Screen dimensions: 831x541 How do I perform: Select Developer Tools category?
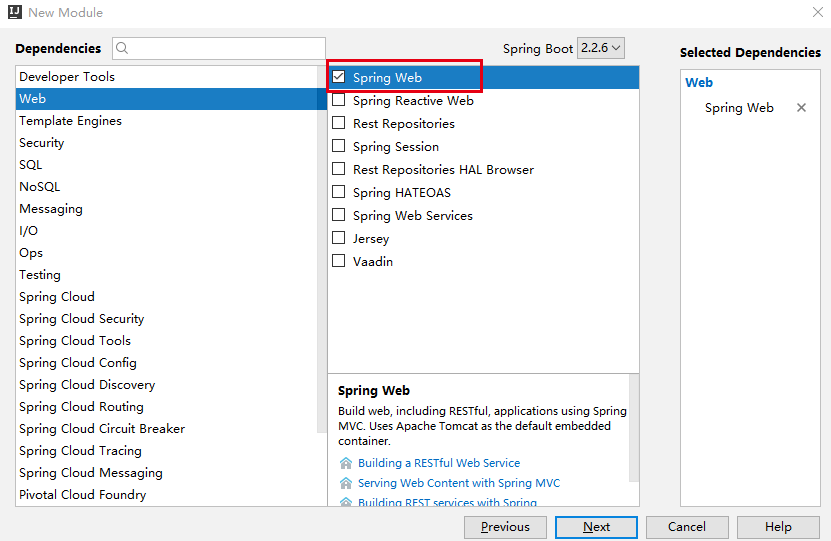coord(166,77)
